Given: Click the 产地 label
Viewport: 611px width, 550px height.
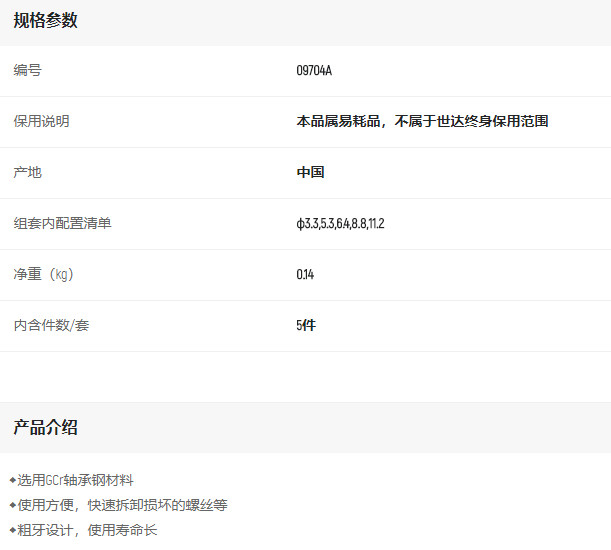Looking at the screenshot, I should click(x=28, y=172).
